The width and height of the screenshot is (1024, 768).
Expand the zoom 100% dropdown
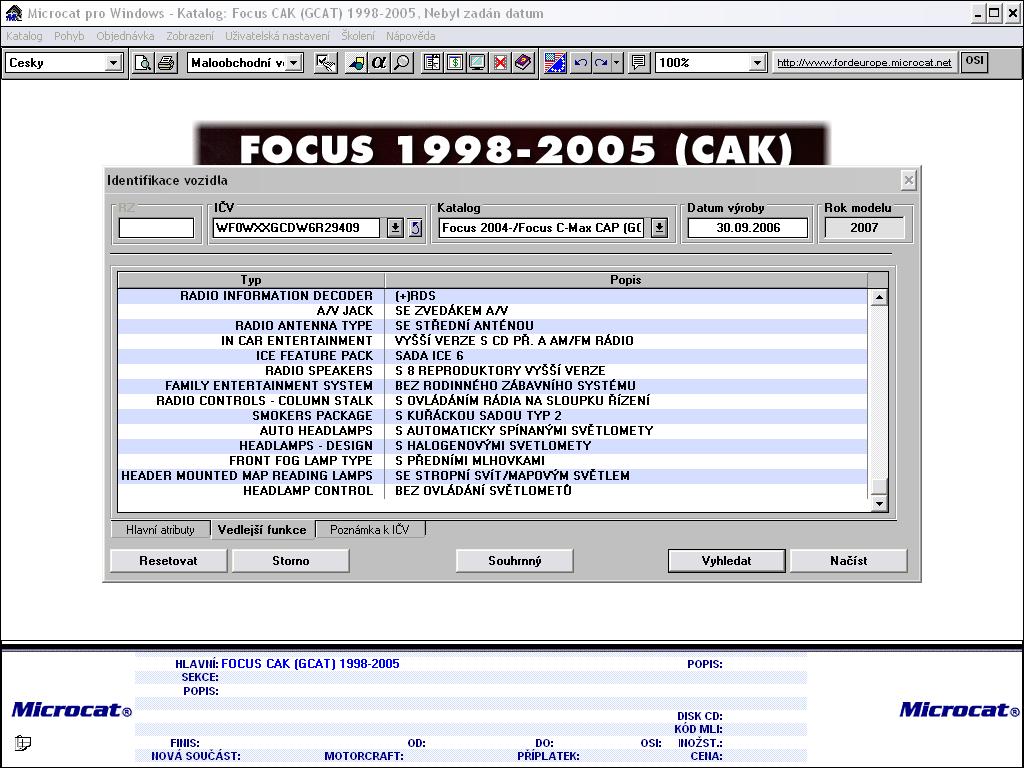tap(757, 63)
